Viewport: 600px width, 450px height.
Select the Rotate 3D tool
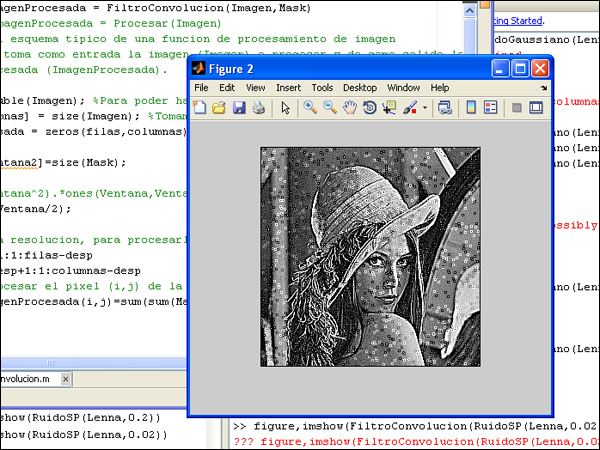pos(369,107)
